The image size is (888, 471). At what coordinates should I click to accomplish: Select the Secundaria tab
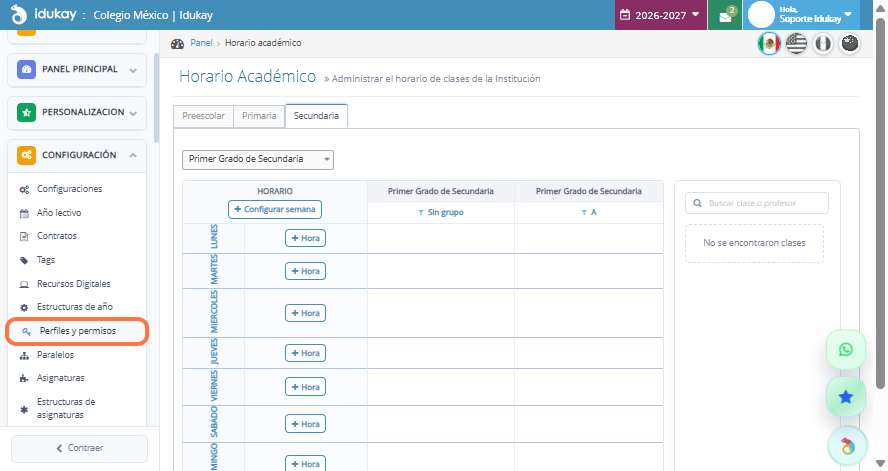click(x=316, y=116)
